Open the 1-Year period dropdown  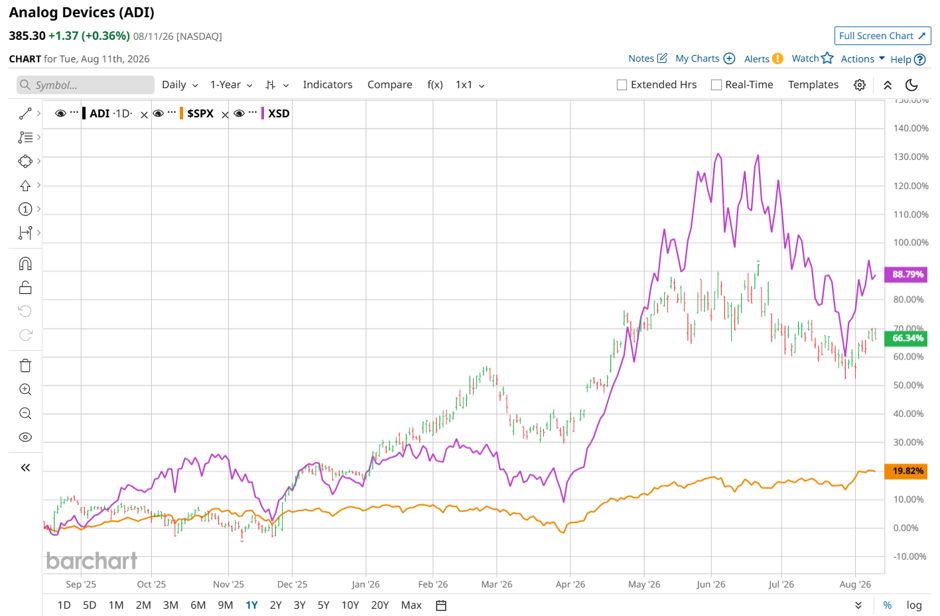(231, 84)
